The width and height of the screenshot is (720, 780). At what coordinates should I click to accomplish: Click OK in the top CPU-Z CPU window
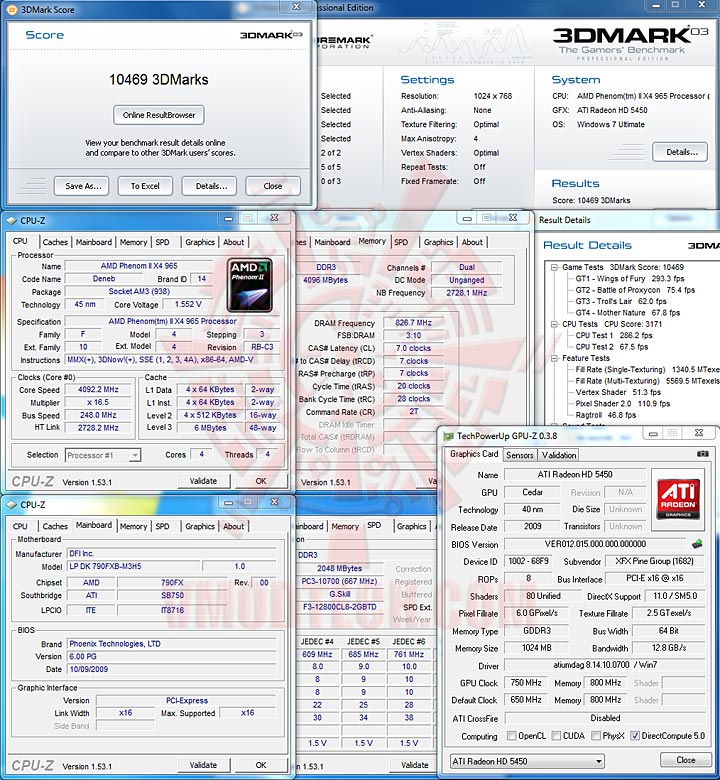261,481
